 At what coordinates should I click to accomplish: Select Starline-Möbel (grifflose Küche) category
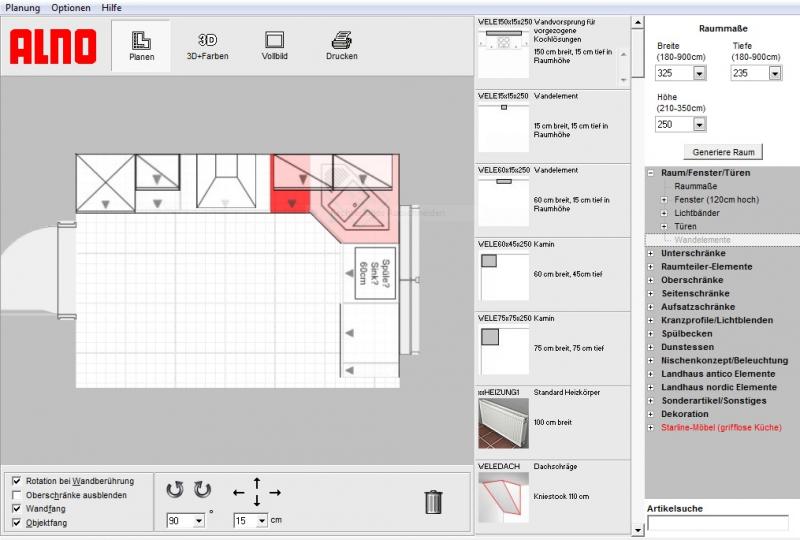(720, 427)
